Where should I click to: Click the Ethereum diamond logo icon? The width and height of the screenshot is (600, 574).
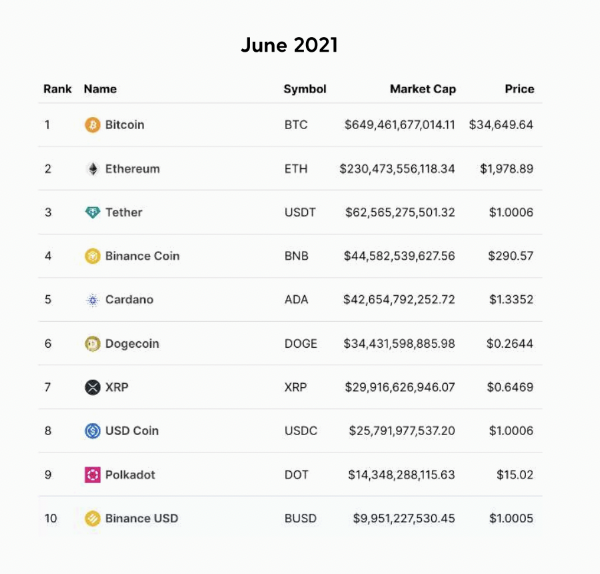coord(92,169)
